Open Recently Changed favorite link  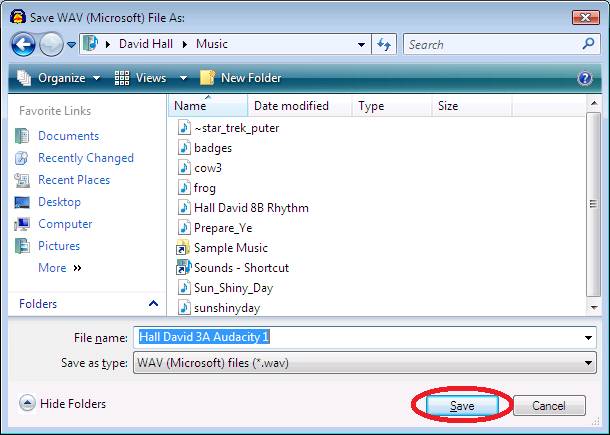(86, 158)
